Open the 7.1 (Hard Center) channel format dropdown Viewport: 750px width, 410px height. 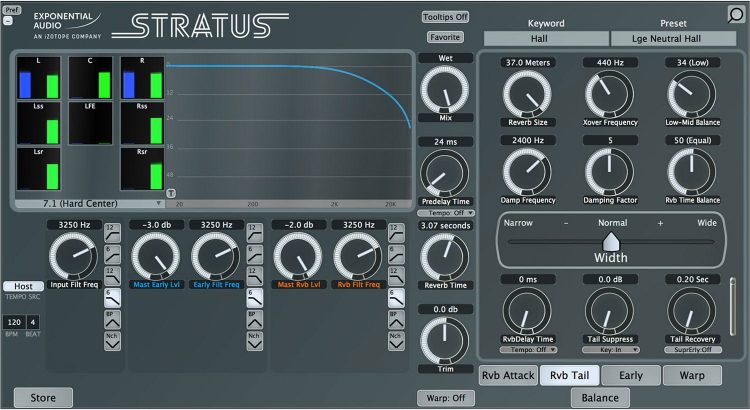click(89, 203)
